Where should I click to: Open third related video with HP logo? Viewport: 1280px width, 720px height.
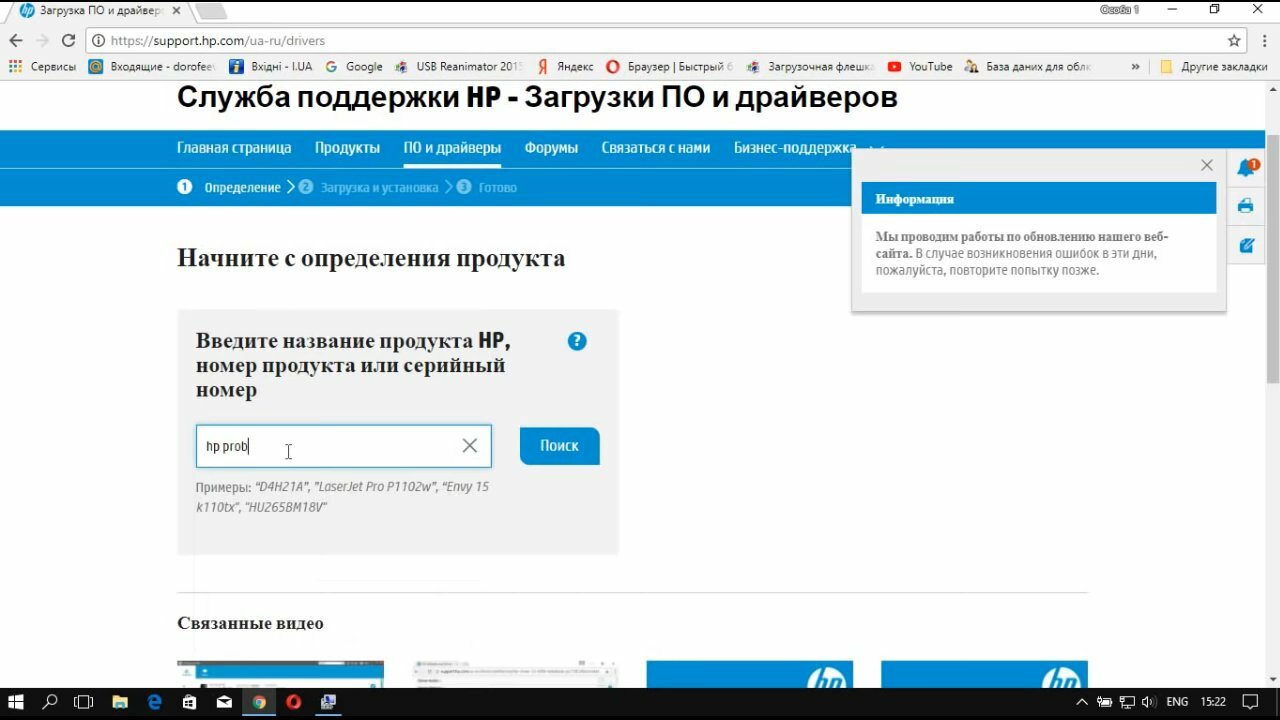tap(750, 674)
